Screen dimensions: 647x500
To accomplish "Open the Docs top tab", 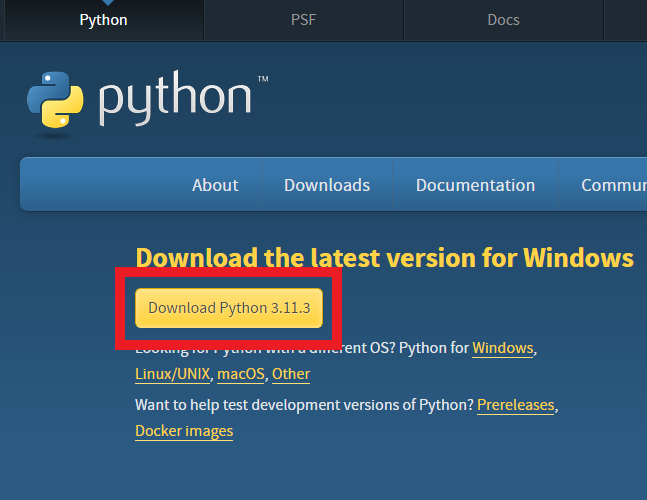I will coord(503,20).
